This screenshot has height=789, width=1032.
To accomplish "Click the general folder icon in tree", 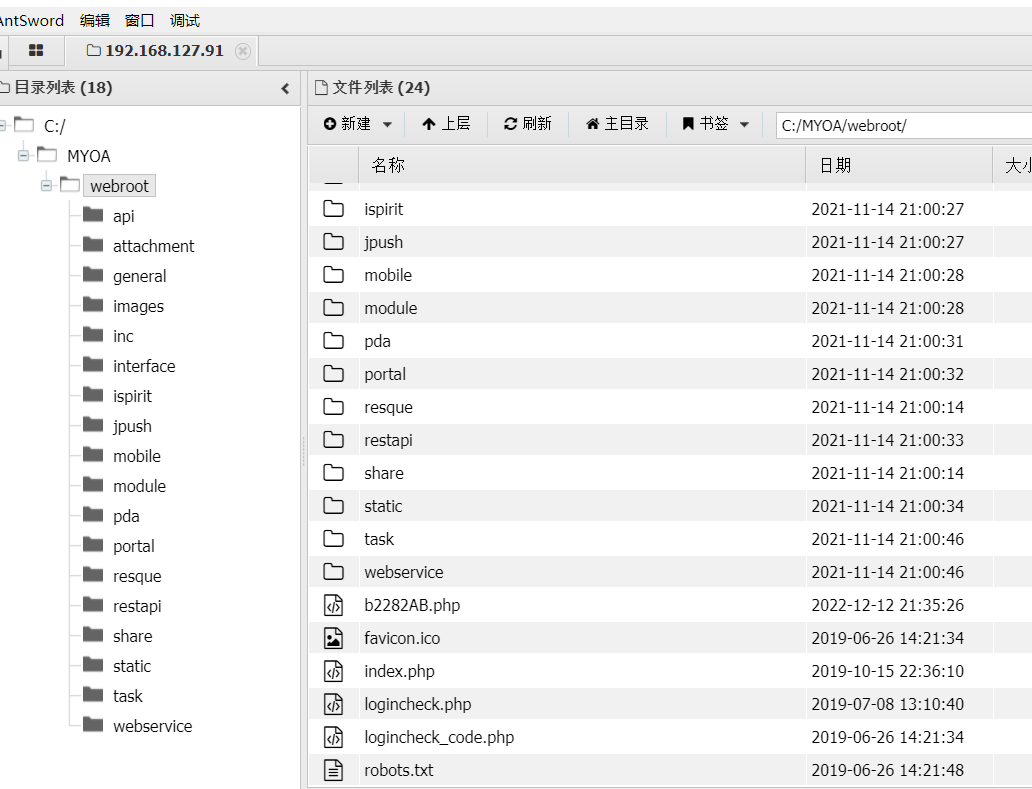I will pos(93,275).
